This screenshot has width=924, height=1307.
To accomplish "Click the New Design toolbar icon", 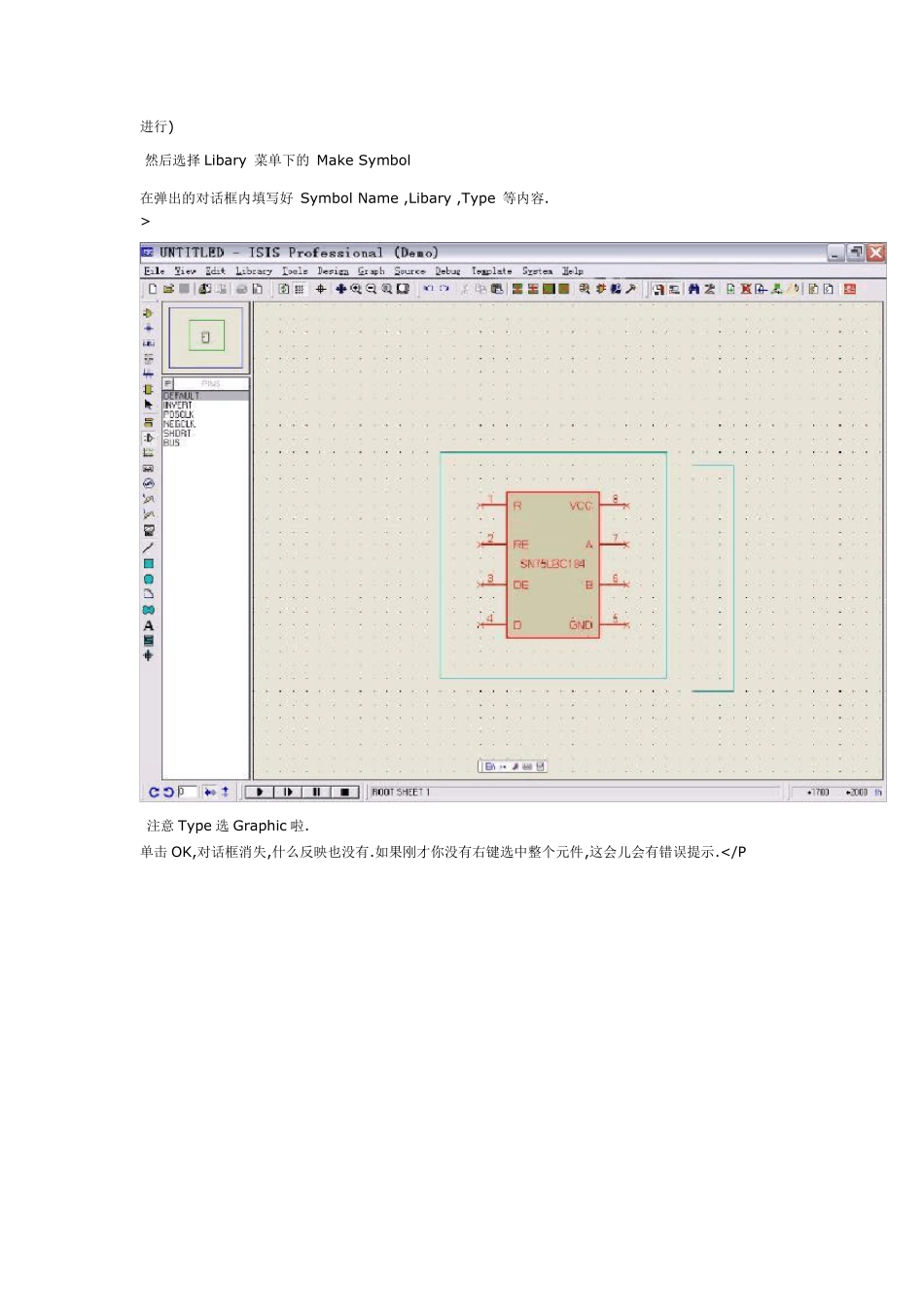I will coord(153,289).
